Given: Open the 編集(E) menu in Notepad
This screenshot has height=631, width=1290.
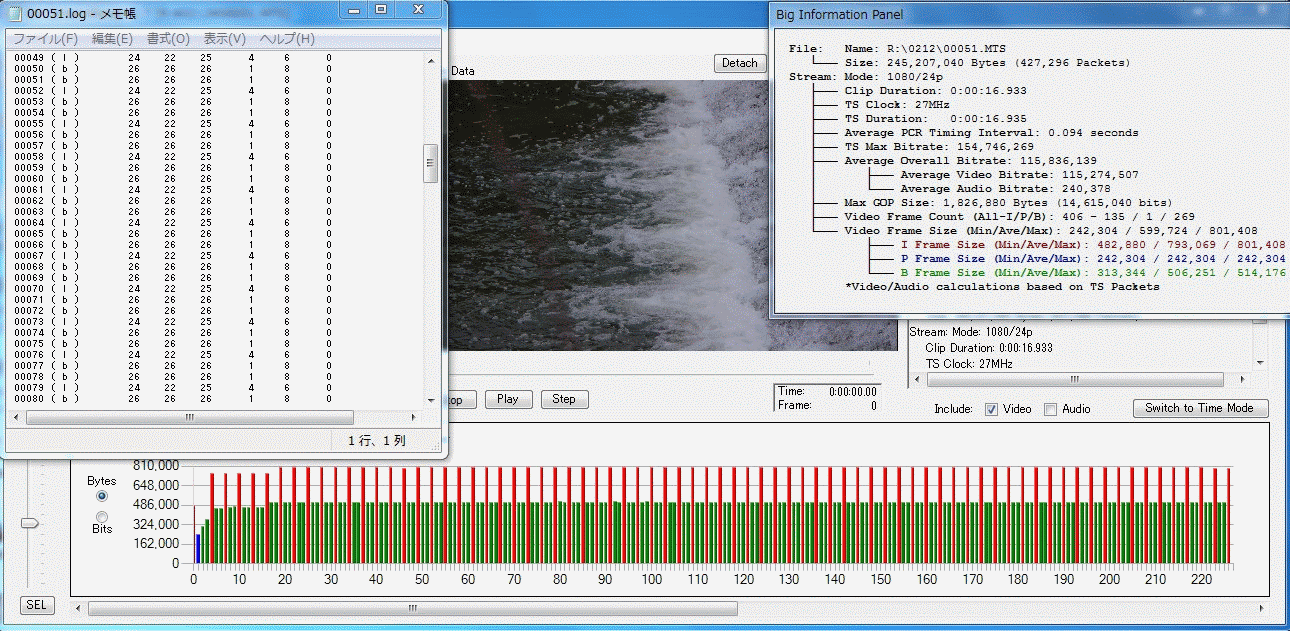Looking at the screenshot, I should [x=112, y=39].
